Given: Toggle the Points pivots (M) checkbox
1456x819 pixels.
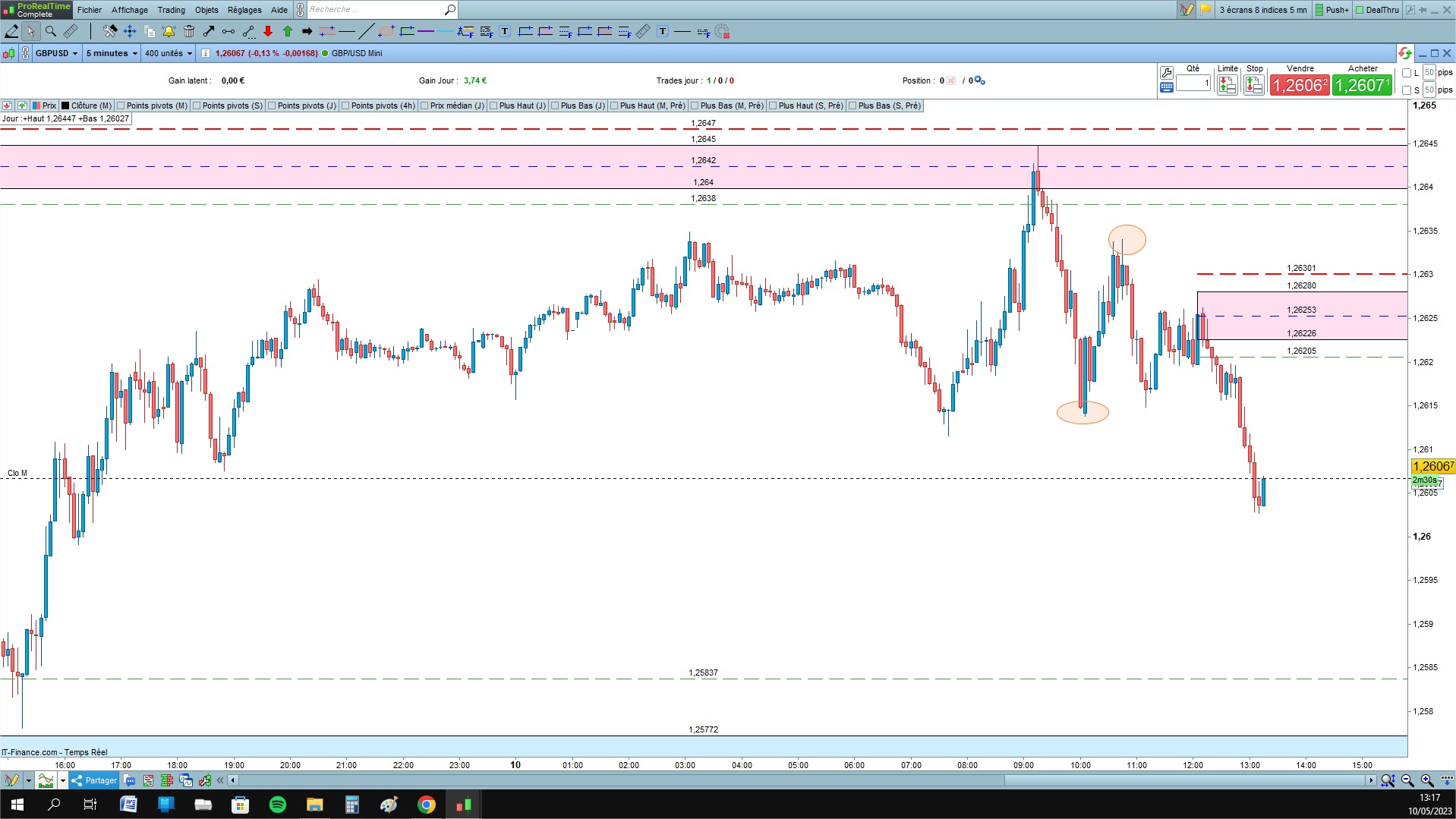Looking at the screenshot, I should 121,106.
